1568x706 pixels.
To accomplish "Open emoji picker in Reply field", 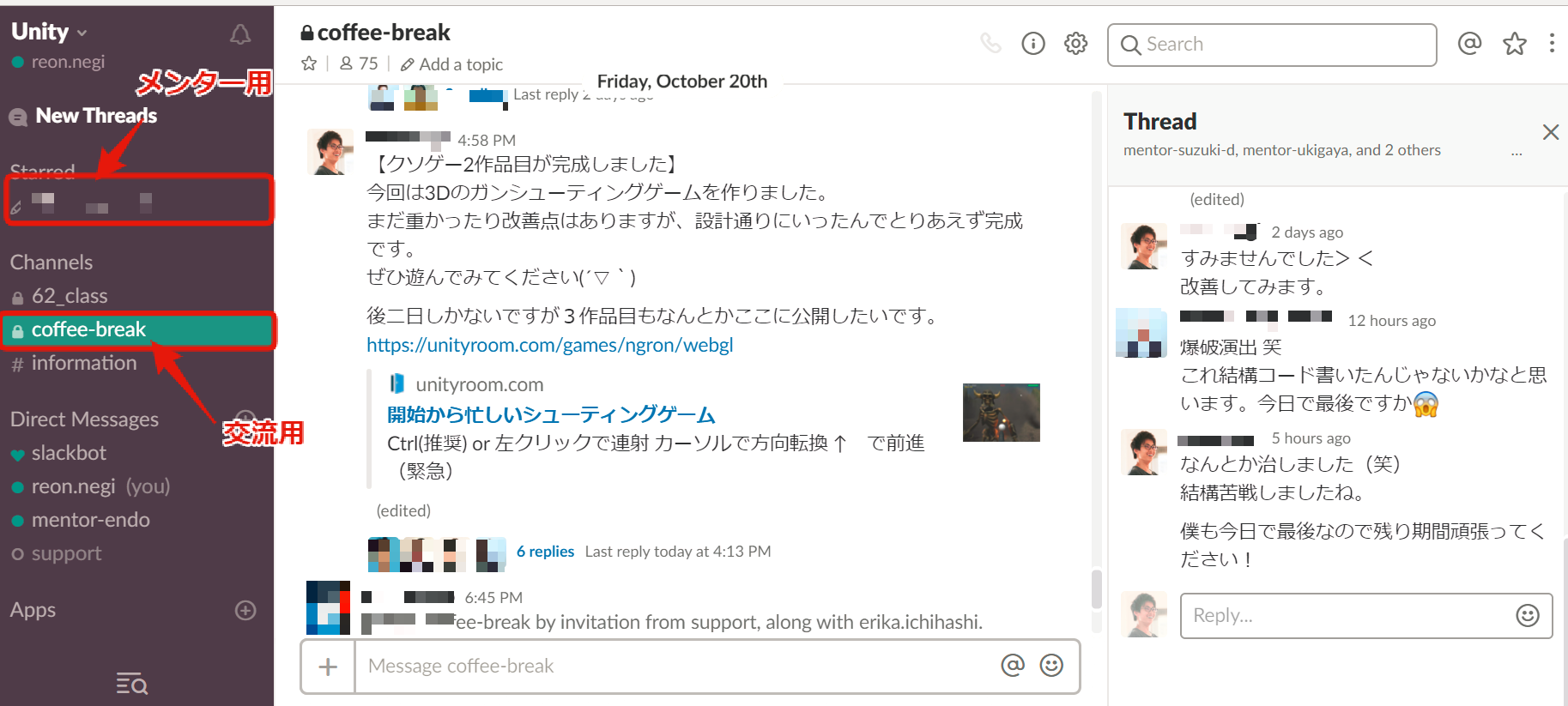I will (x=1528, y=615).
